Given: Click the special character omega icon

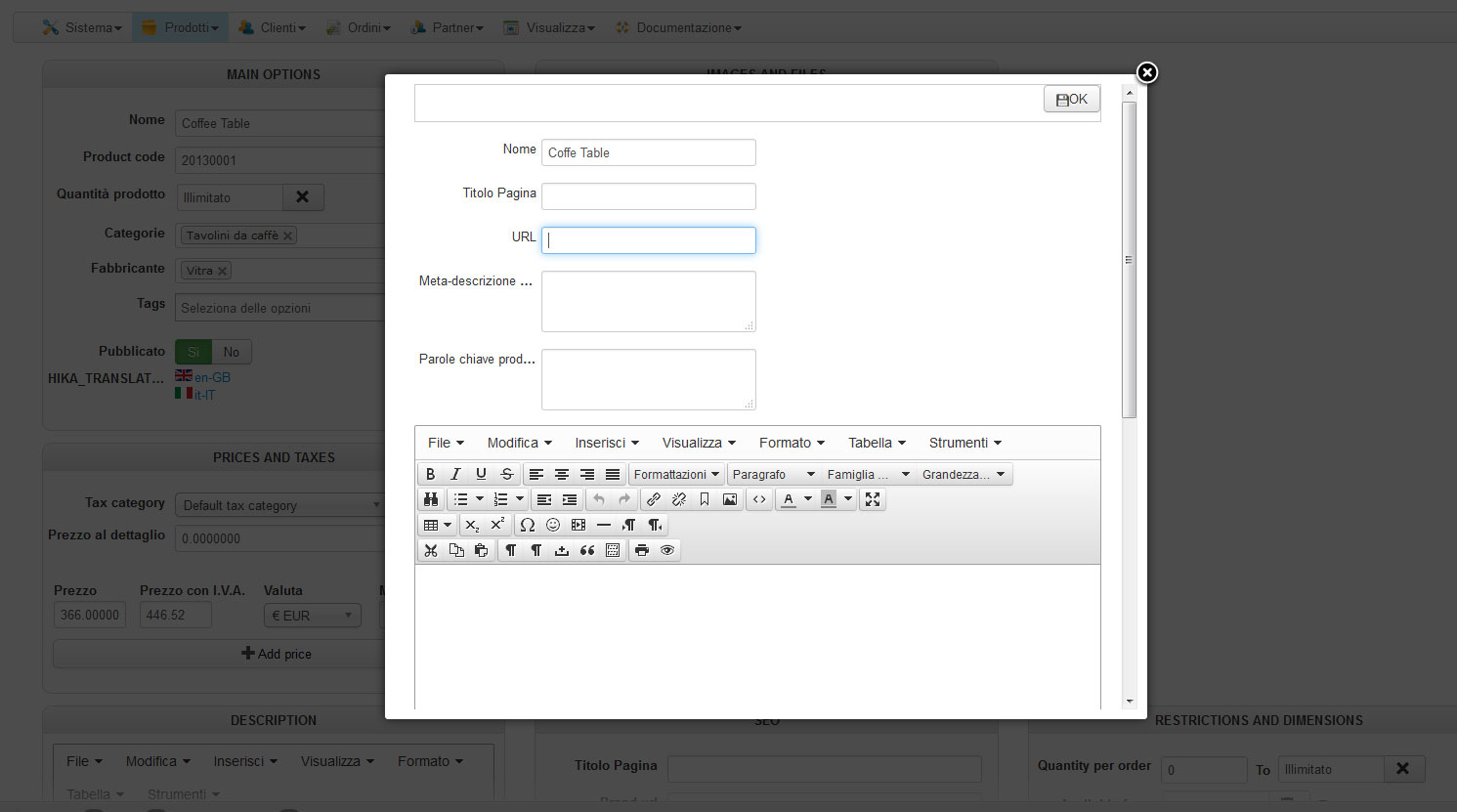Looking at the screenshot, I should point(528,525).
